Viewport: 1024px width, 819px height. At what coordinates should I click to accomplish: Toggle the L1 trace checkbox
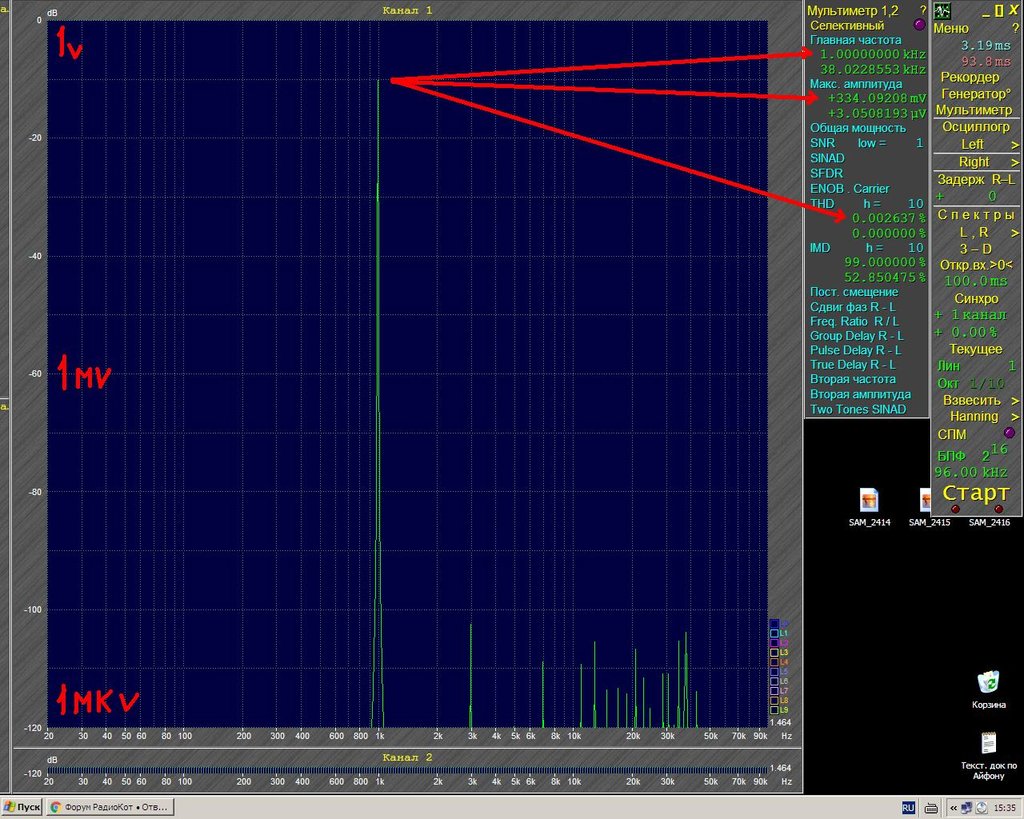(x=774, y=634)
